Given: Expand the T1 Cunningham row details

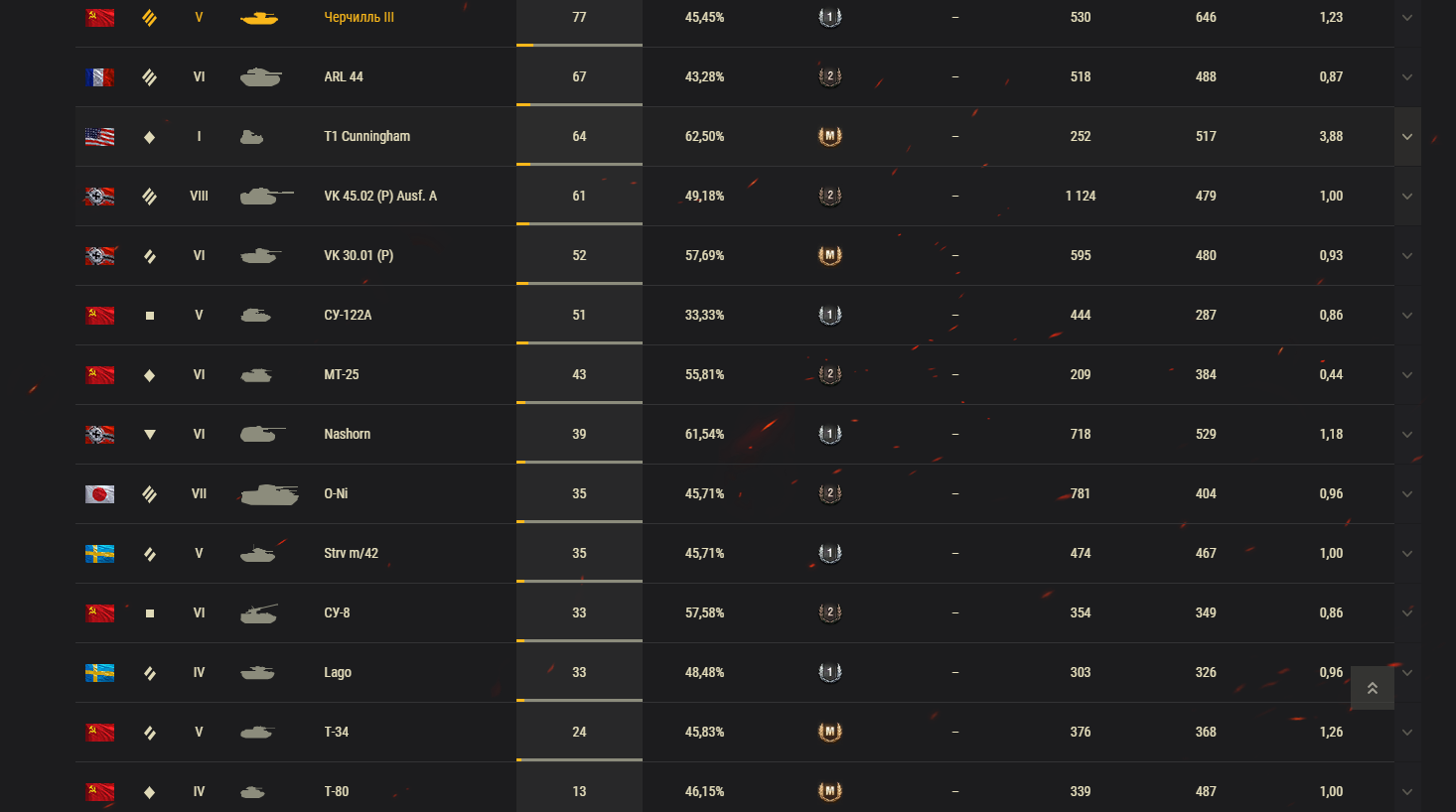Looking at the screenshot, I should pos(1407,137).
